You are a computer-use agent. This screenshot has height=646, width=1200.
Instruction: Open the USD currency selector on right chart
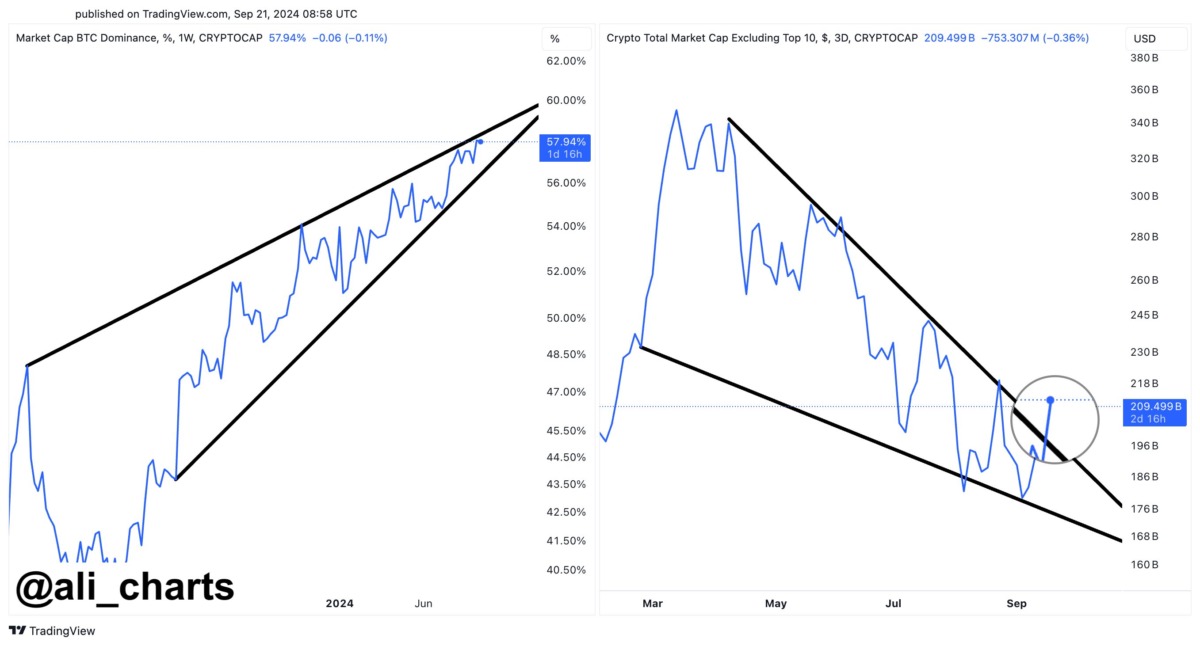point(1144,39)
